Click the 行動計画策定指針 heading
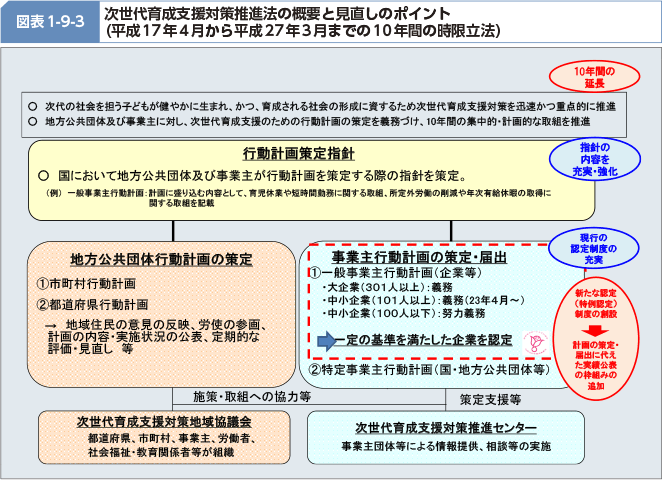This screenshot has width=662, height=480. [x=297, y=153]
